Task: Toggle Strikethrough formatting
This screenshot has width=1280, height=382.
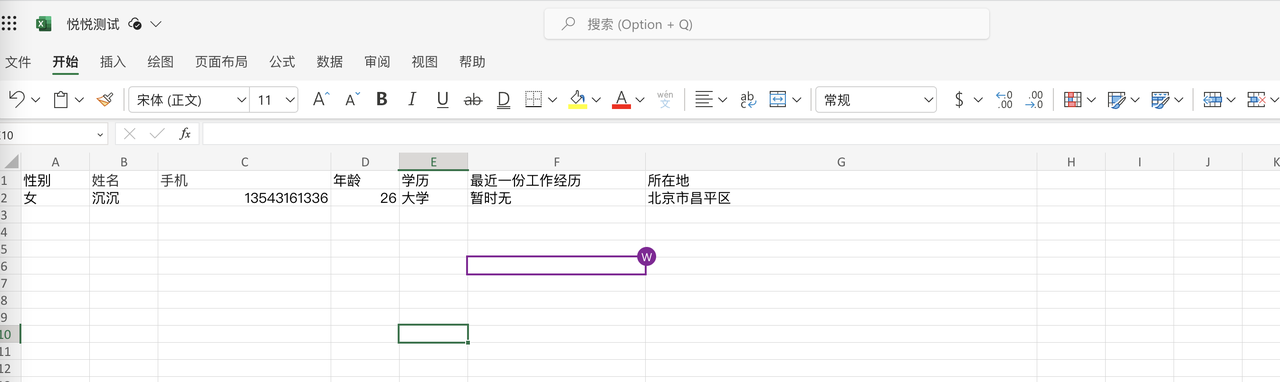Action: tap(473, 99)
